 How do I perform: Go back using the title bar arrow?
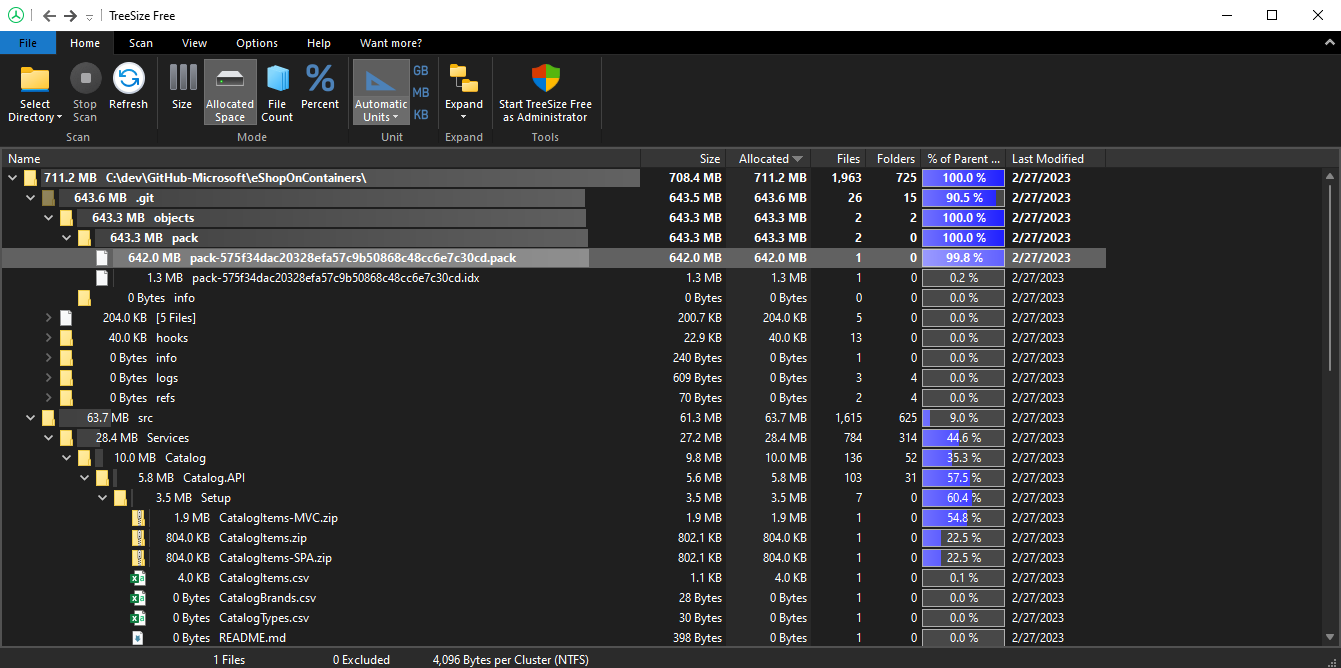[49, 16]
